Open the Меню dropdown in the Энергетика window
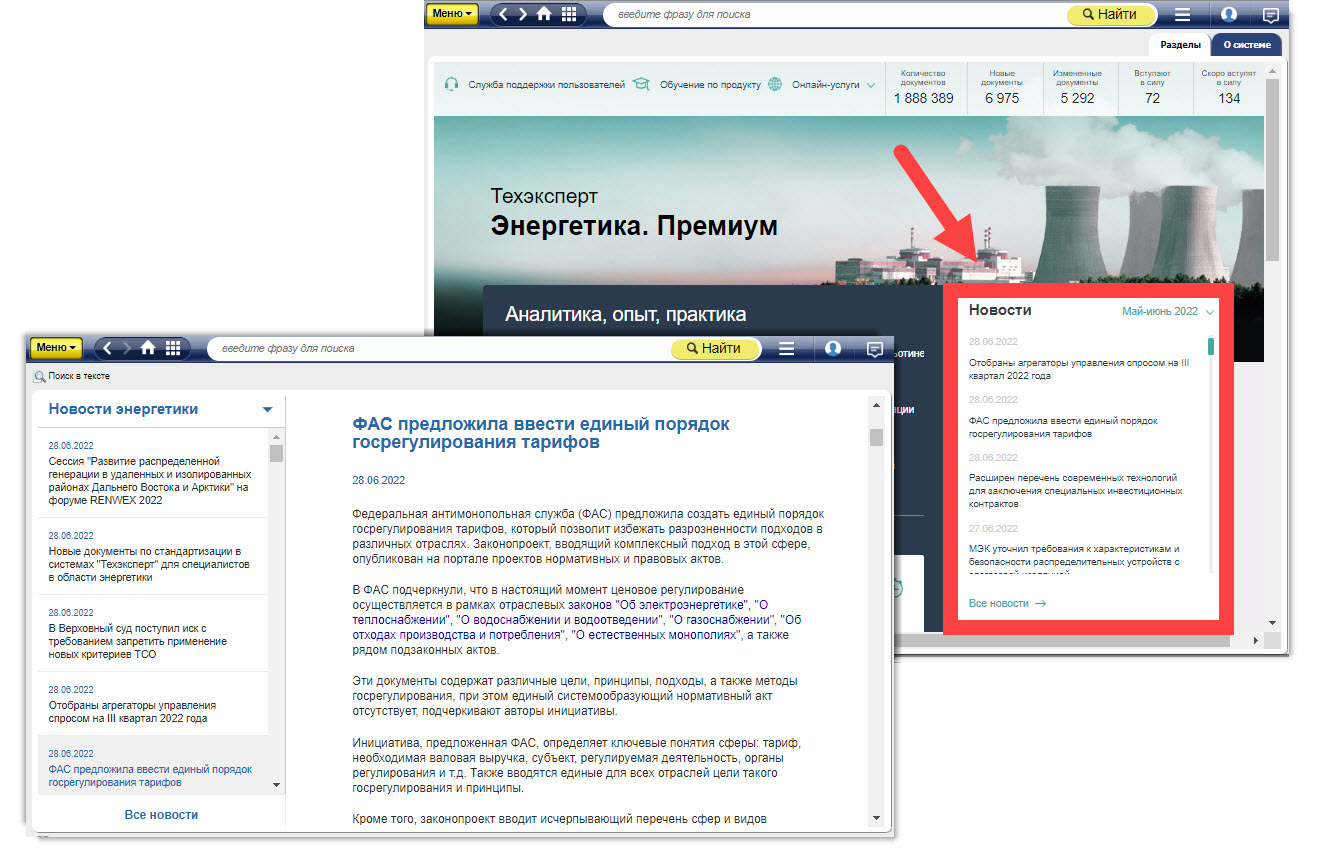The image size is (1329, 850). [453, 14]
